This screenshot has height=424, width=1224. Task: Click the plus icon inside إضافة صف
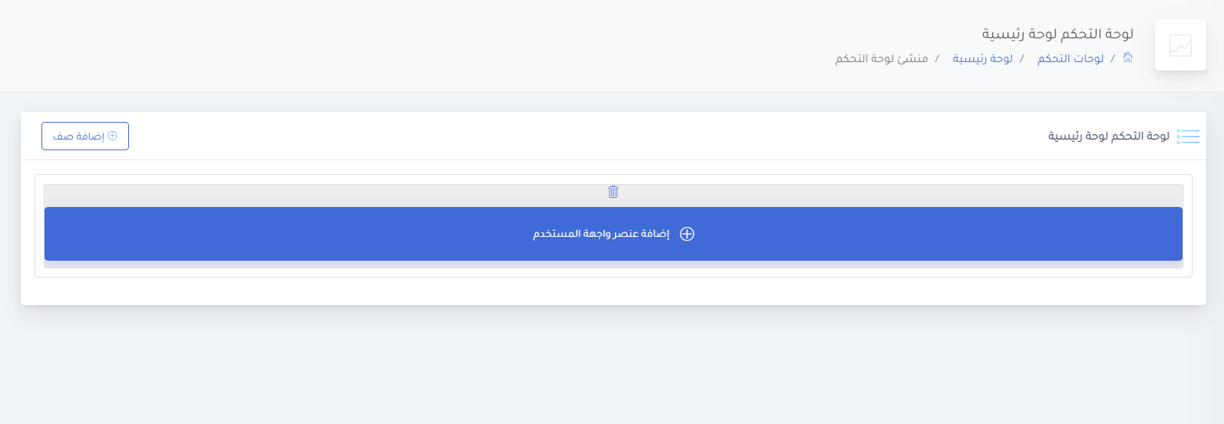point(113,136)
